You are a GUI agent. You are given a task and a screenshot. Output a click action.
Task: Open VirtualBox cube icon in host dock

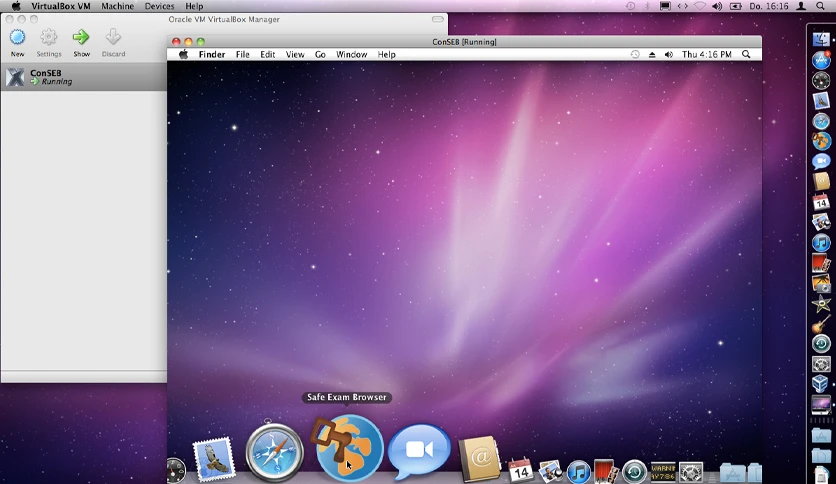(x=821, y=384)
